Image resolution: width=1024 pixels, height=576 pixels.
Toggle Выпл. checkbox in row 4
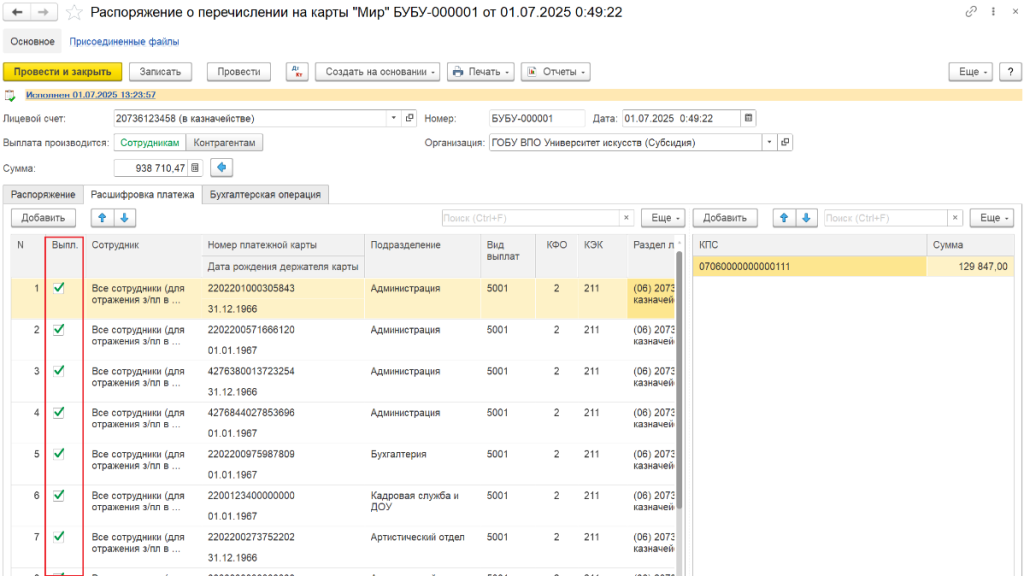pos(59,413)
